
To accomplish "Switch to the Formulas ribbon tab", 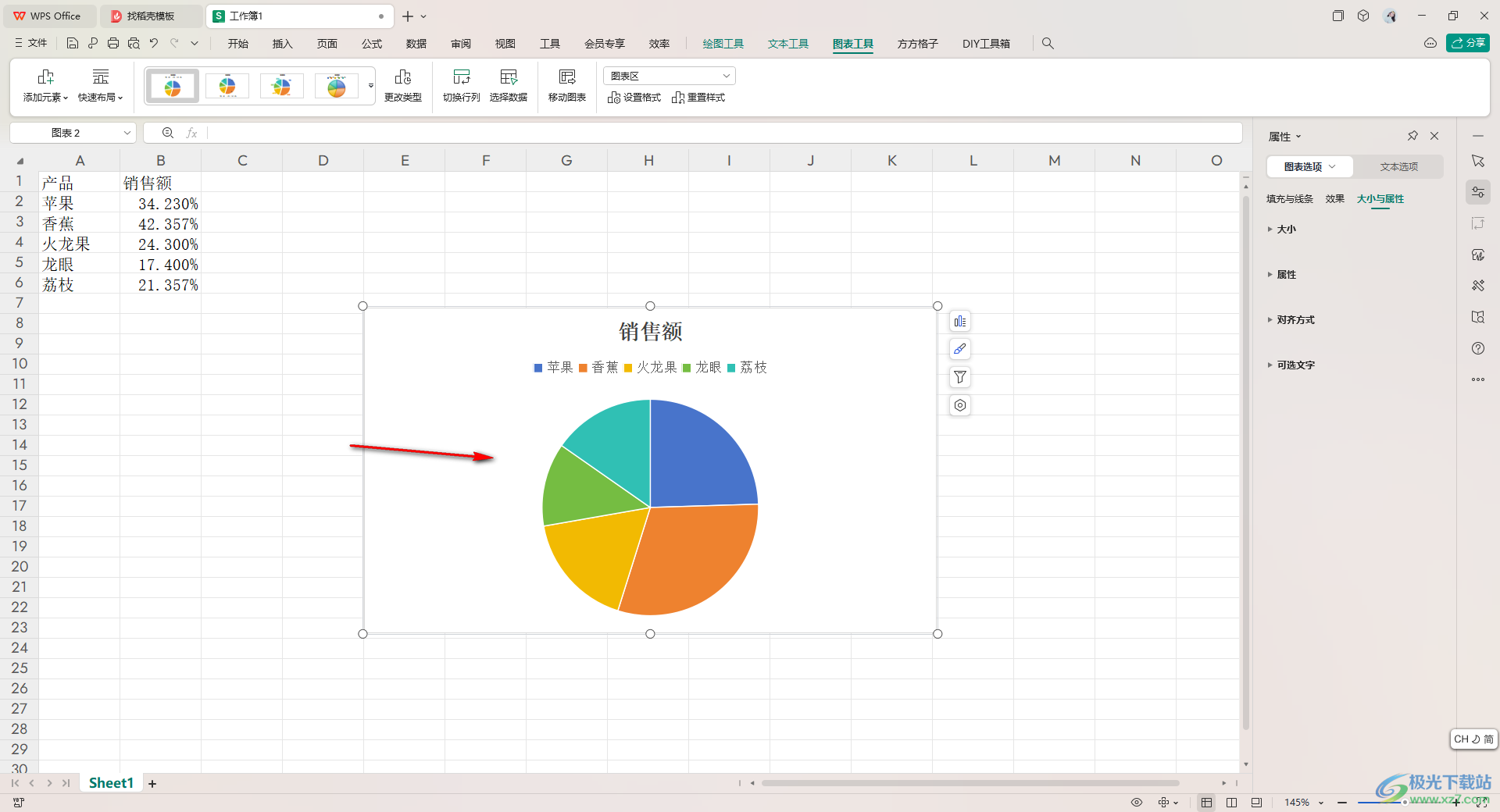I will click(372, 44).
